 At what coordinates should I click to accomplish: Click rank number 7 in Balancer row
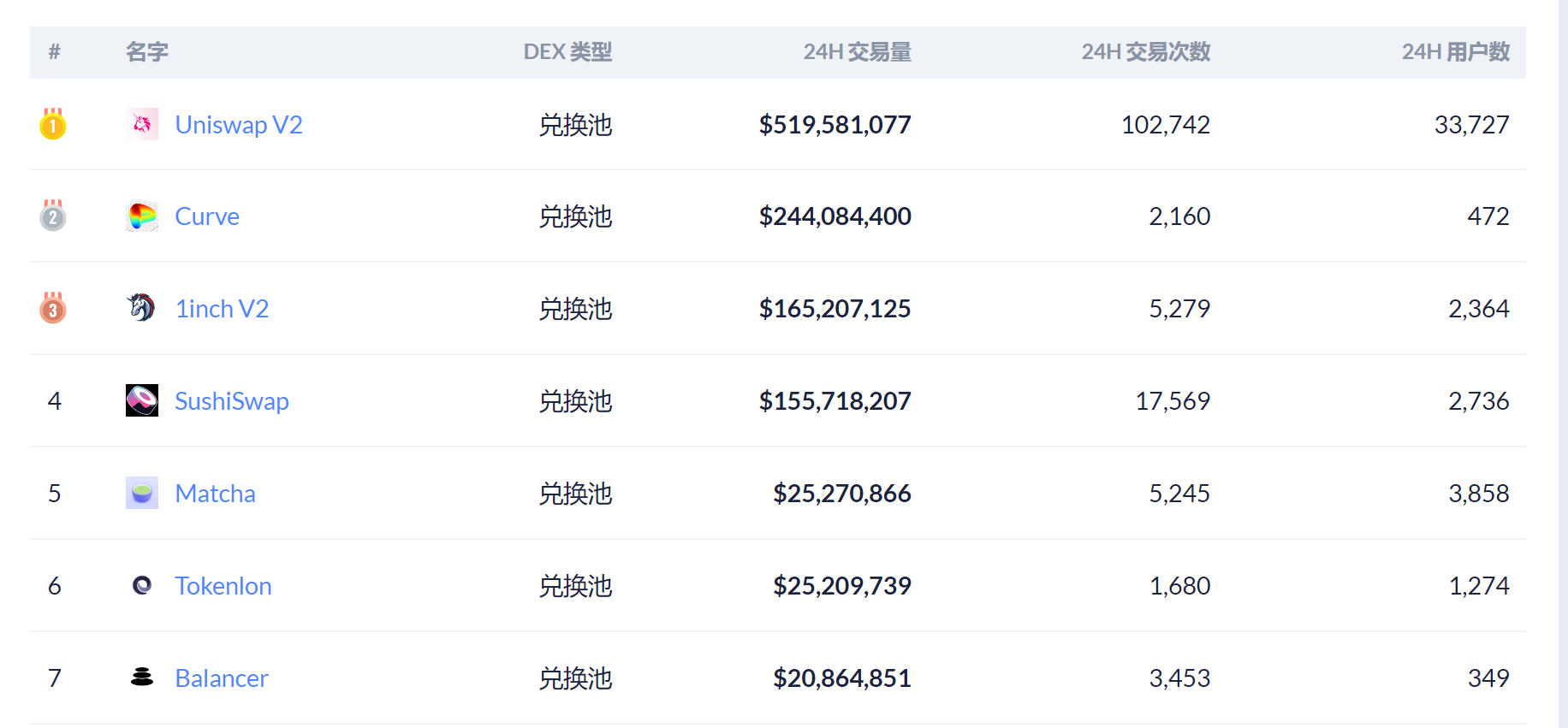pos(55,678)
